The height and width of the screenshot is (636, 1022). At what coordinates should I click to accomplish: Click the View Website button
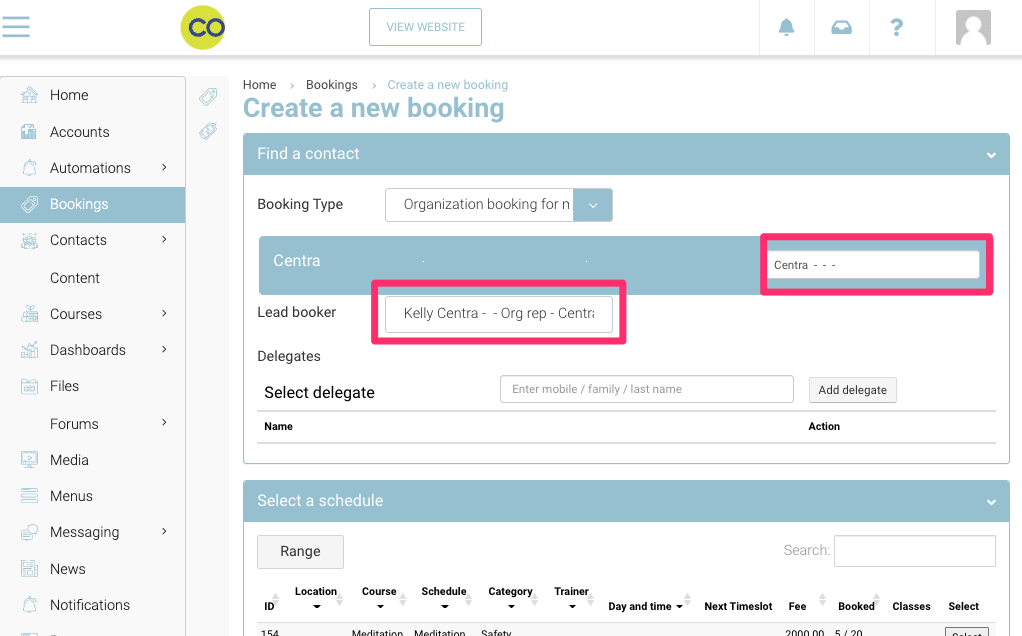pyautogui.click(x=425, y=27)
